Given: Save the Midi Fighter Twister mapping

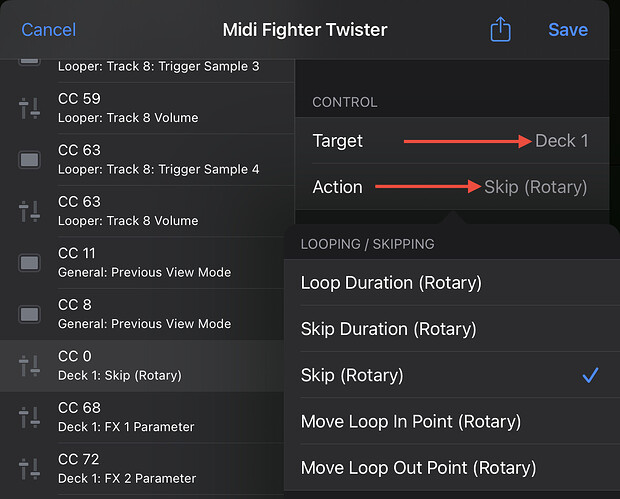Looking at the screenshot, I should point(568,30).
